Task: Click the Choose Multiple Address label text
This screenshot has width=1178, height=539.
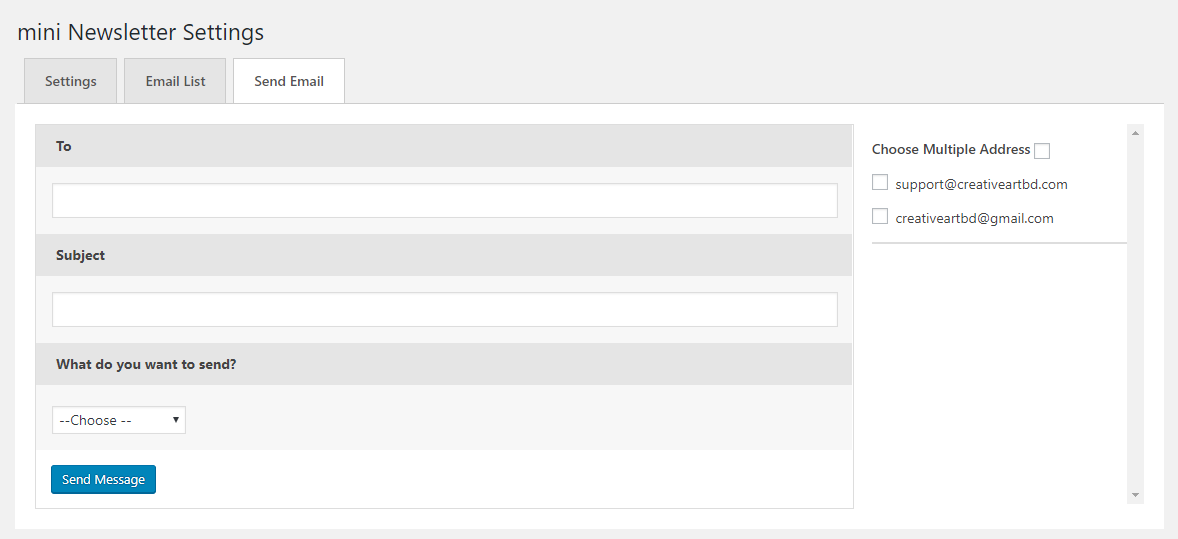Action: pyautogui.click(x=950, y=150)
